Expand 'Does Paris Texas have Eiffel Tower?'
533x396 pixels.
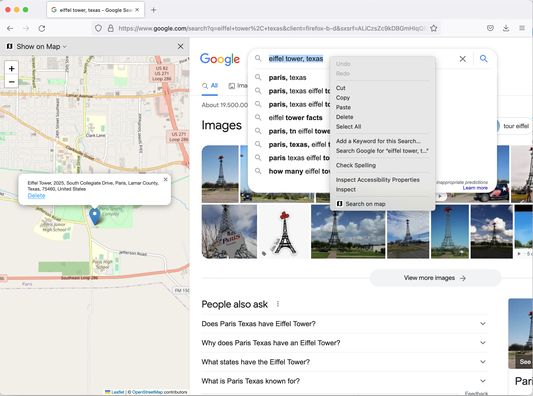[344, 324]
